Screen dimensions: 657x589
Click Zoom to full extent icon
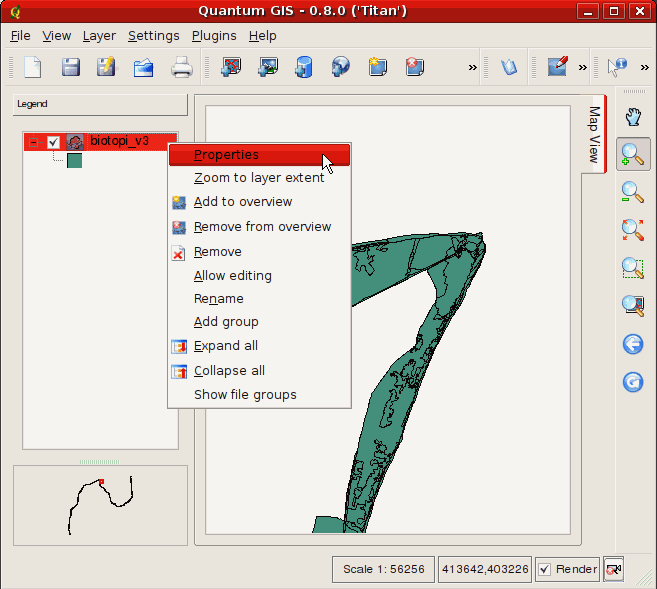click(x=633, y=230)
